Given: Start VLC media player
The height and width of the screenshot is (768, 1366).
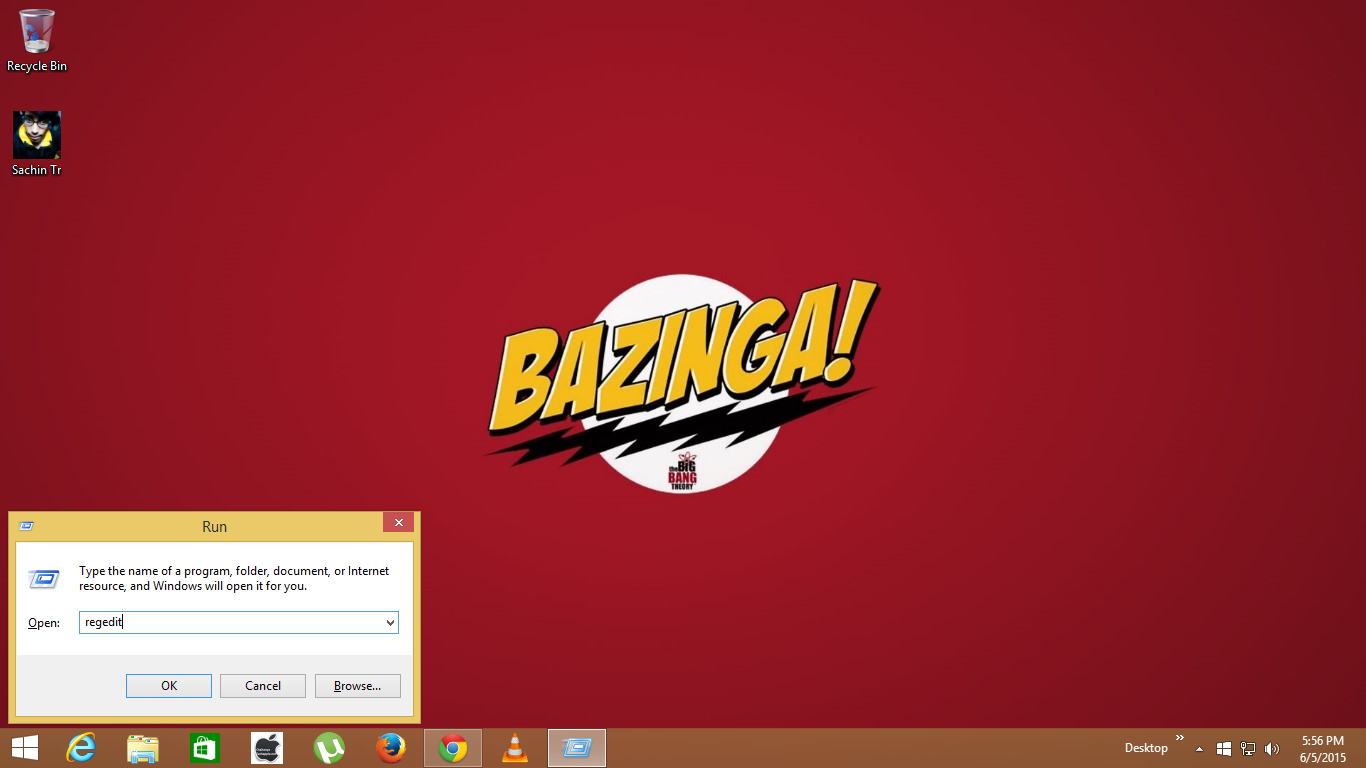Looking at the screenshot, I should click(514, 747).
